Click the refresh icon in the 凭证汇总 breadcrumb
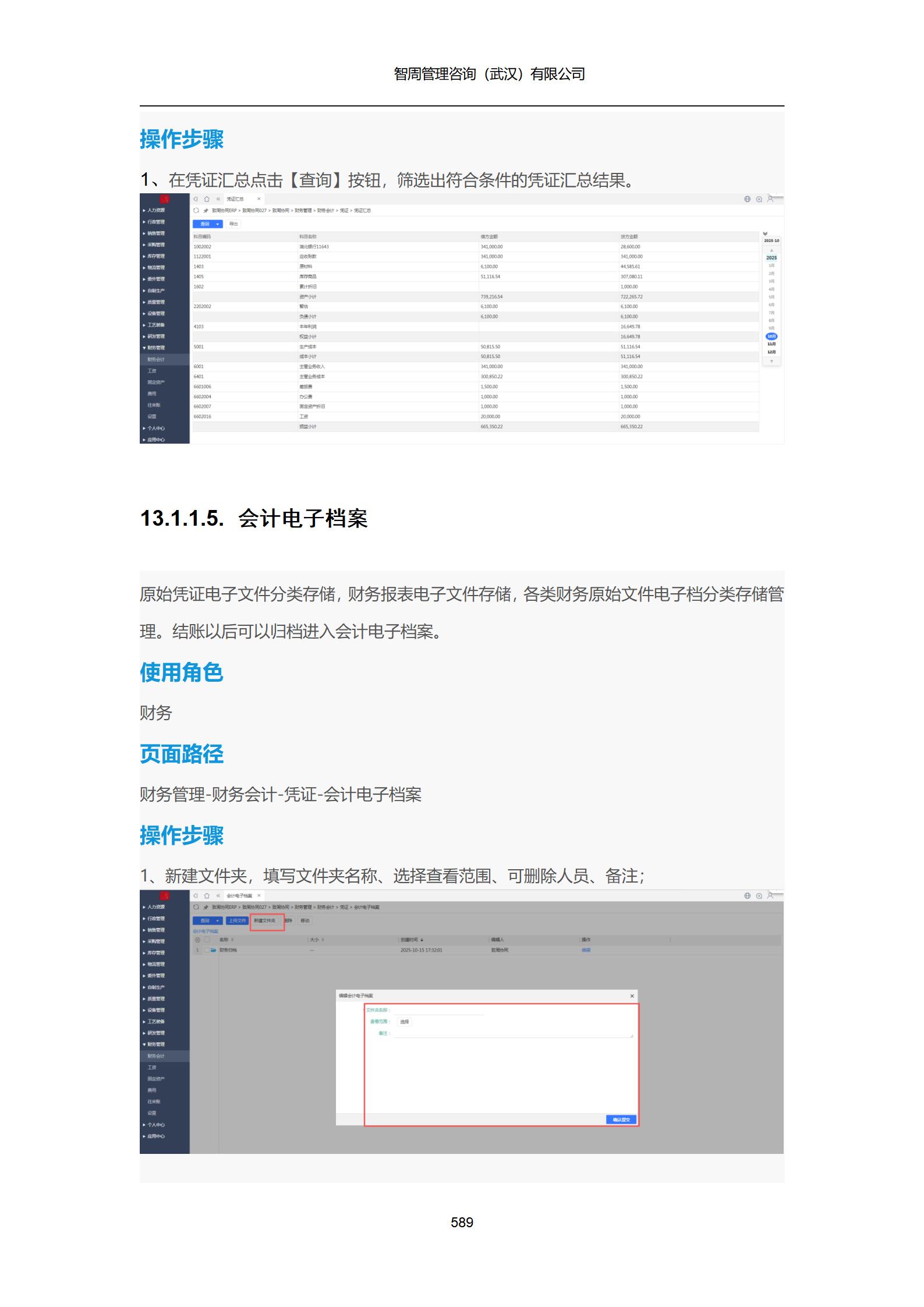Image resolution: width=924 pixels, height=1307 pixels. pos(196,210)
